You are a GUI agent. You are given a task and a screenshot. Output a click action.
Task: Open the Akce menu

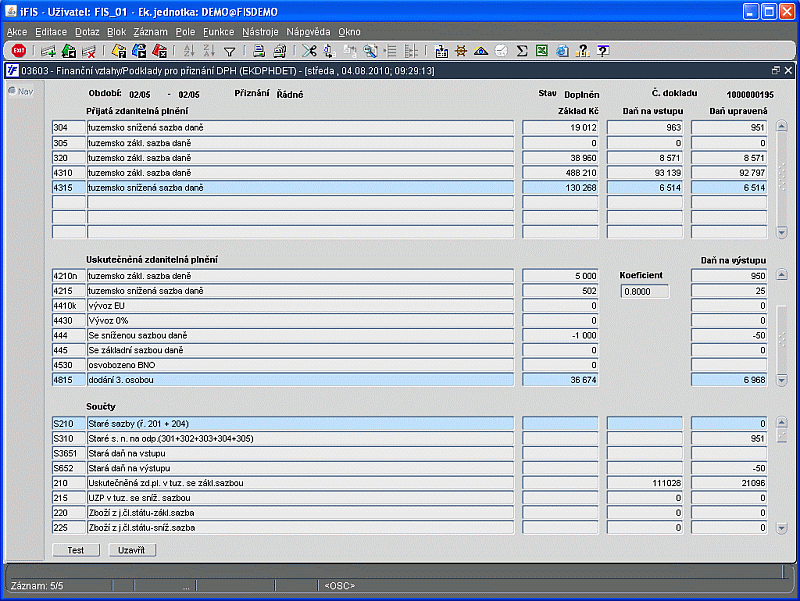point(17,32)
